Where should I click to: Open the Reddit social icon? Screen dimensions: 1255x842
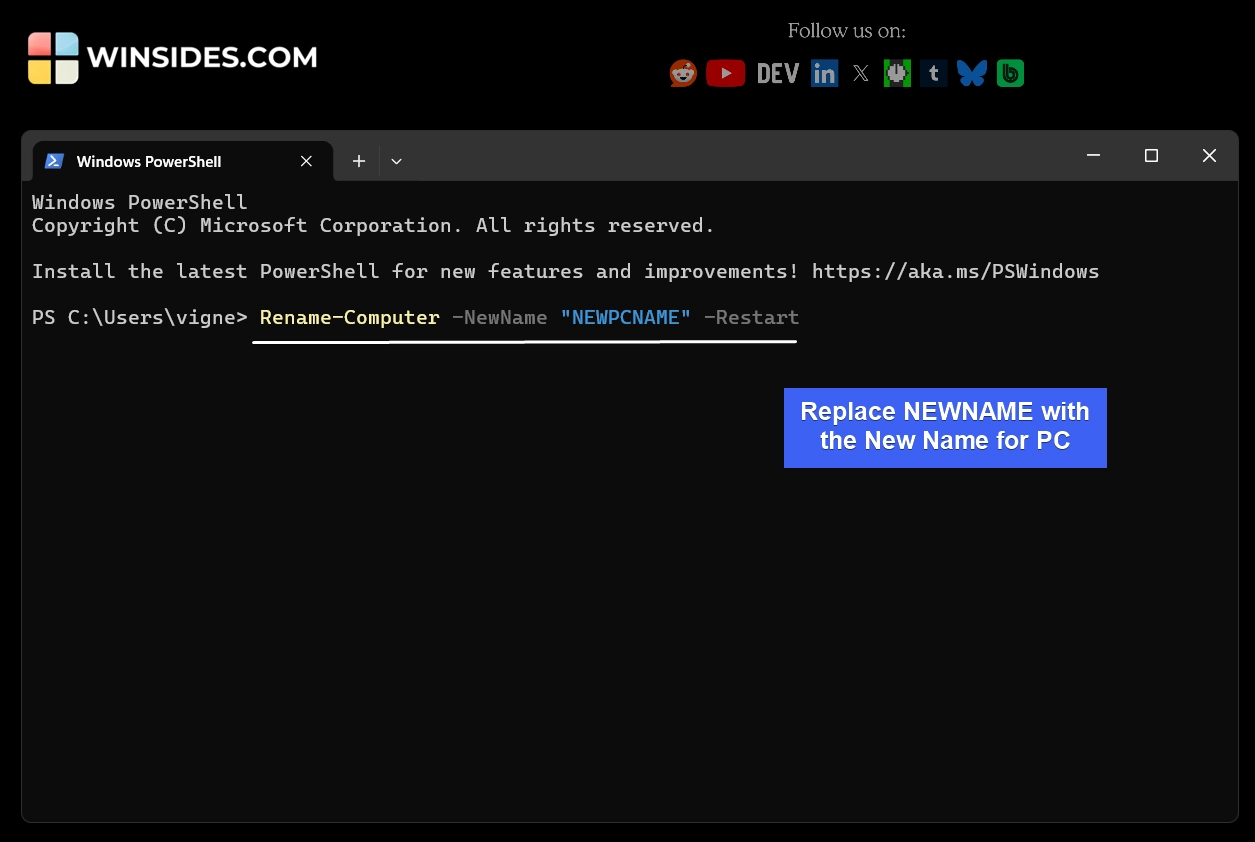(x=683, y=72)
